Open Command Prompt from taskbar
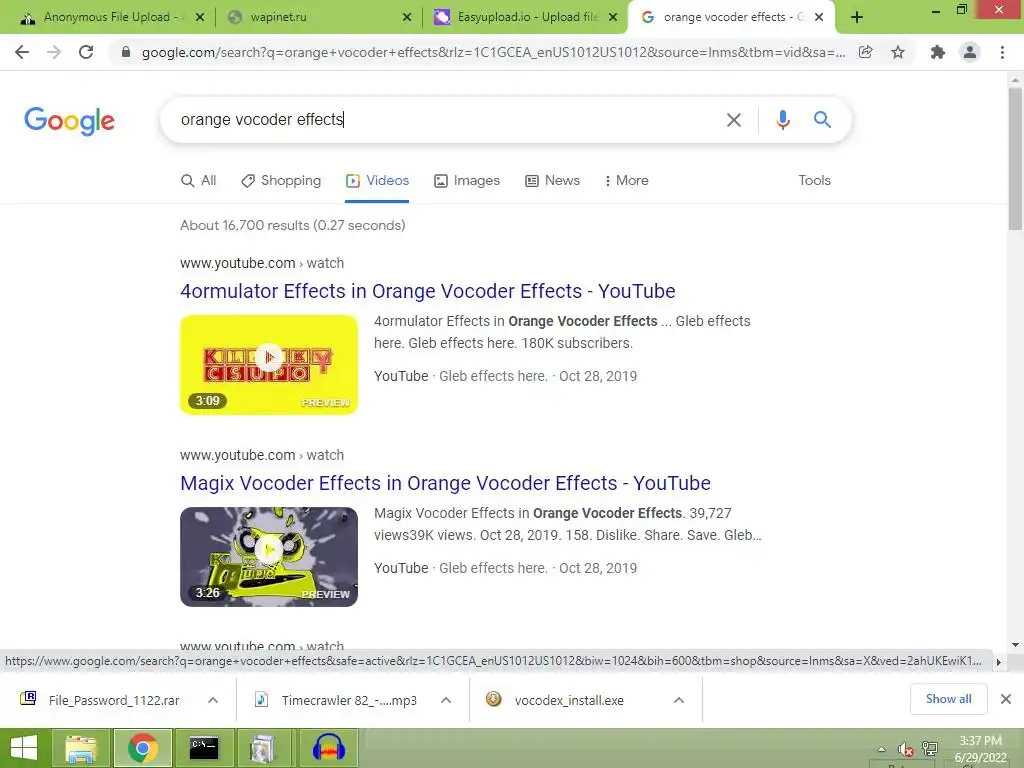 [204, 748]
